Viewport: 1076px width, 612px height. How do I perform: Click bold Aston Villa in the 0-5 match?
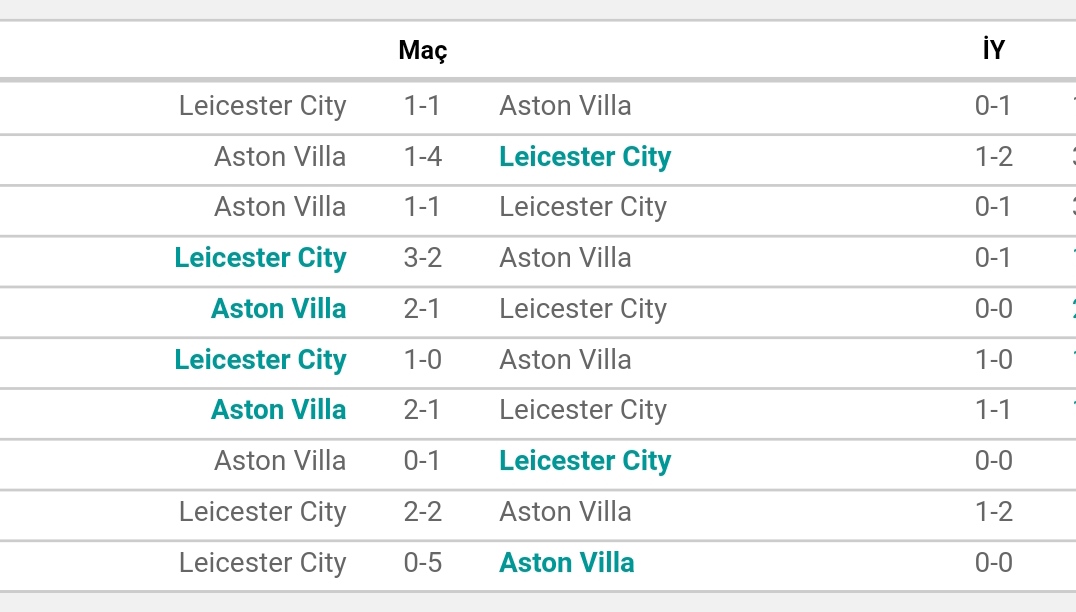566,563
